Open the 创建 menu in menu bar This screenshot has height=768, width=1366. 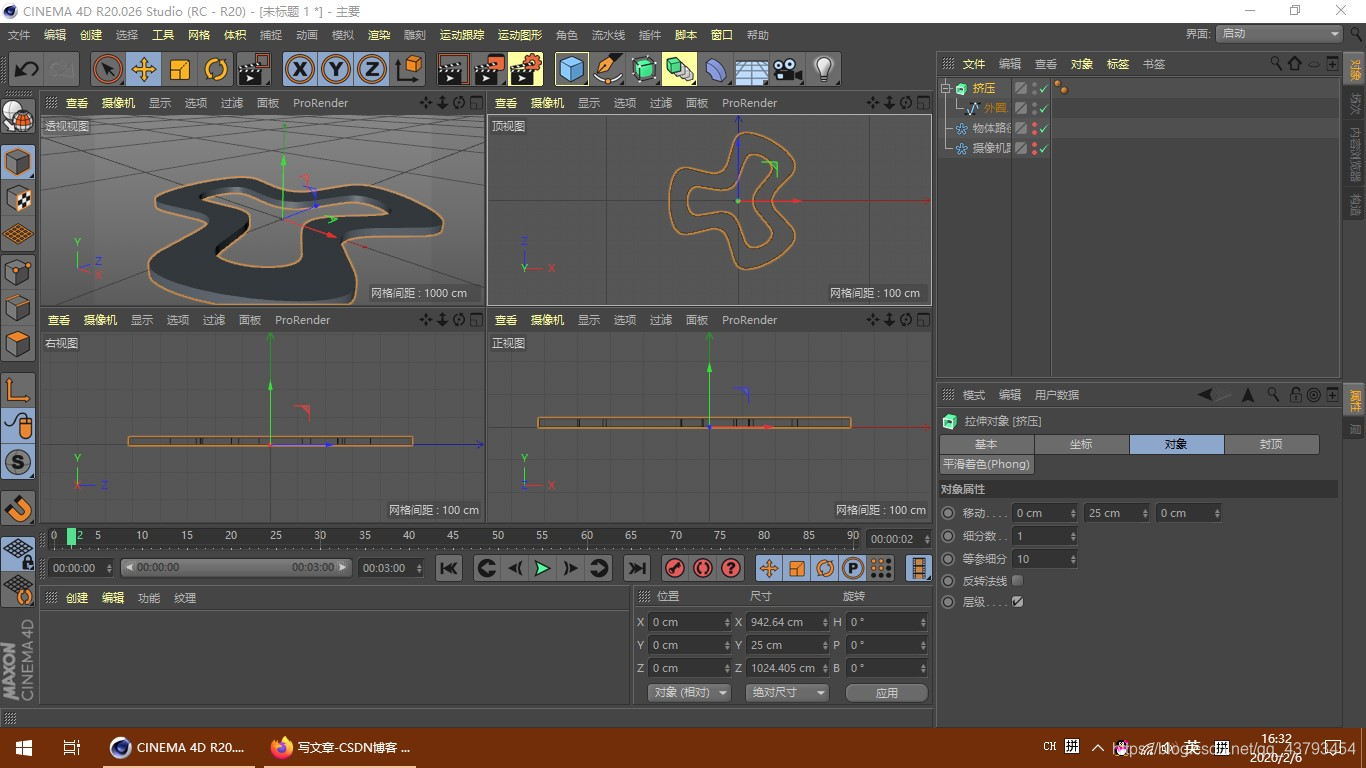point(91,35)
